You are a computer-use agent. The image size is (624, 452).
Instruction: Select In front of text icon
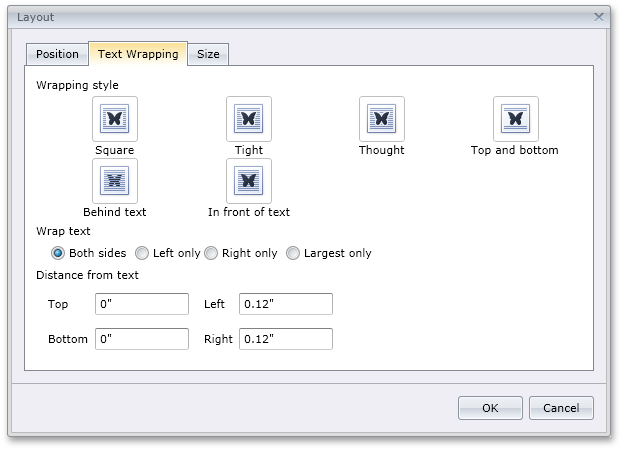pos(249,181)
